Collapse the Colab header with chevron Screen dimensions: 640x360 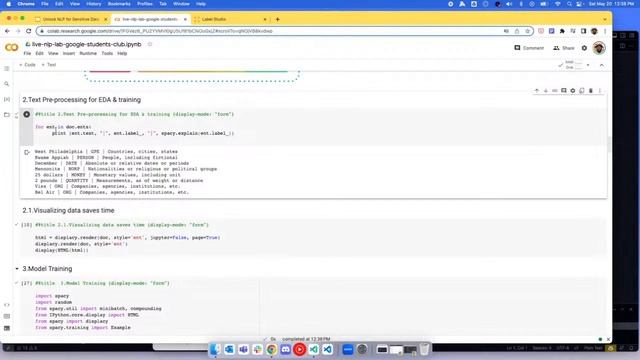(x=602, y=65)
